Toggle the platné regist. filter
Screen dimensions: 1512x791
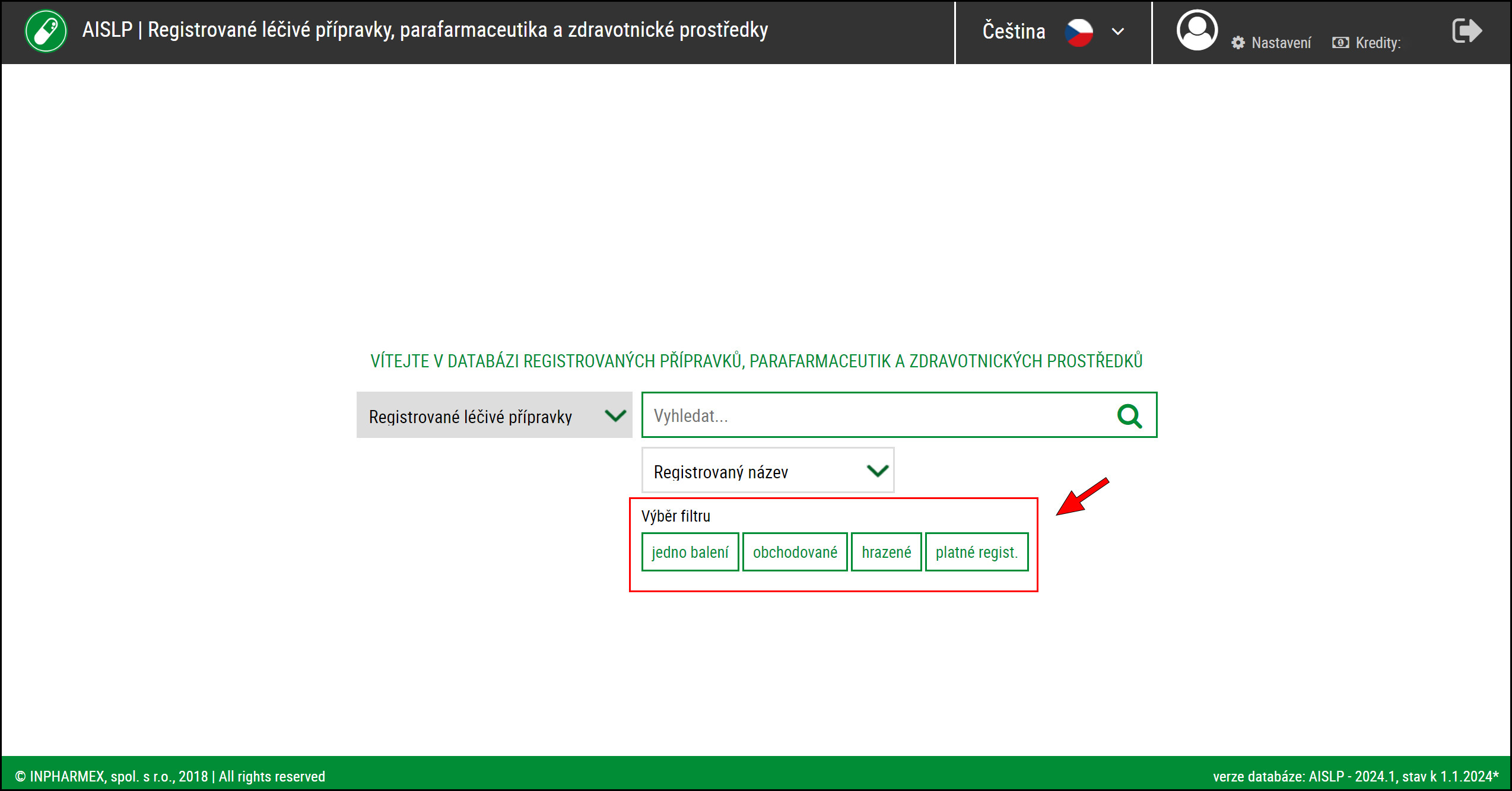[x=977, y=552]
